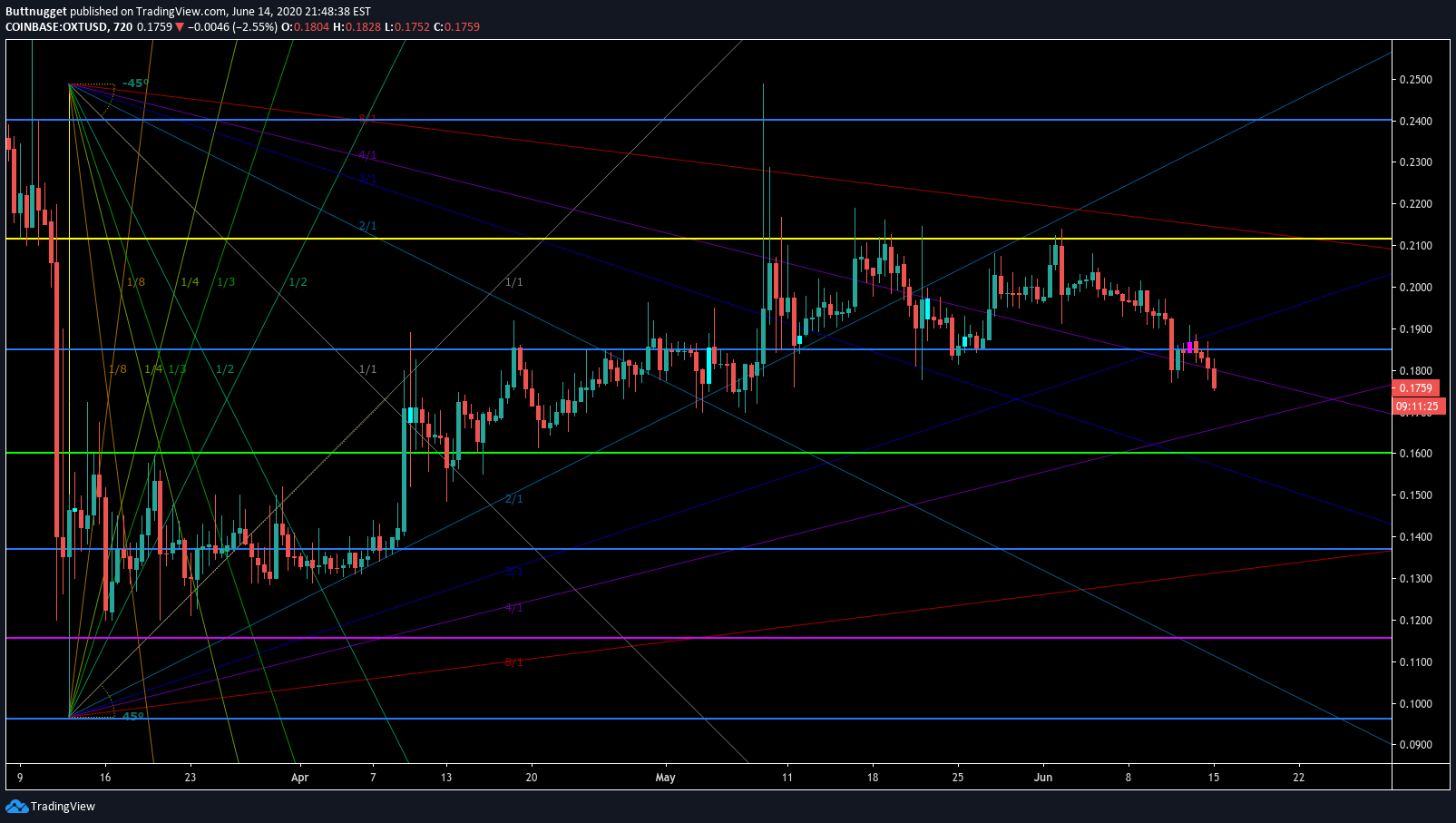Click the Jun label on time axis
This screenshot has width=1456, height=823.
point(1043,778)
